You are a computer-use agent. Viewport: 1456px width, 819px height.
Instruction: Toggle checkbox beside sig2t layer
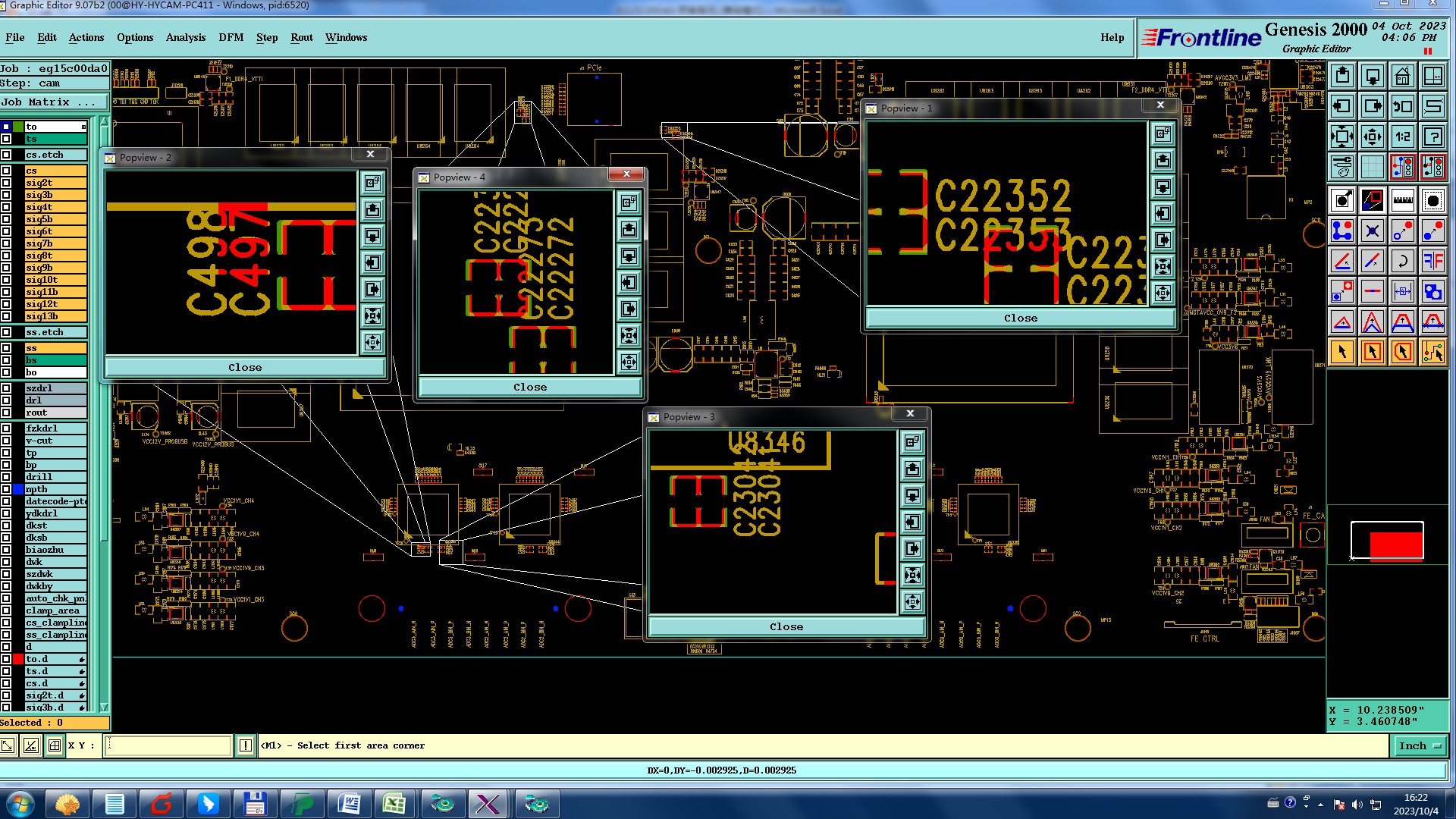6,183
